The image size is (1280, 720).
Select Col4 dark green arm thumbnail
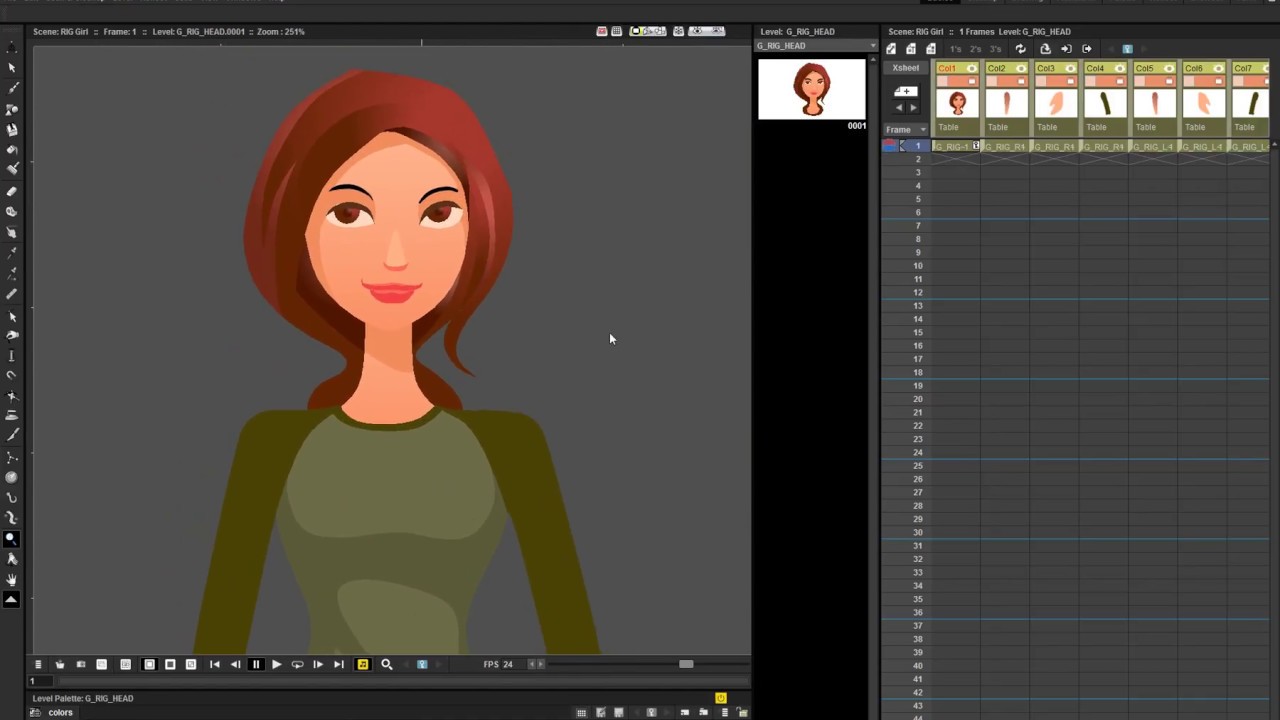(x=1105, y=103)
